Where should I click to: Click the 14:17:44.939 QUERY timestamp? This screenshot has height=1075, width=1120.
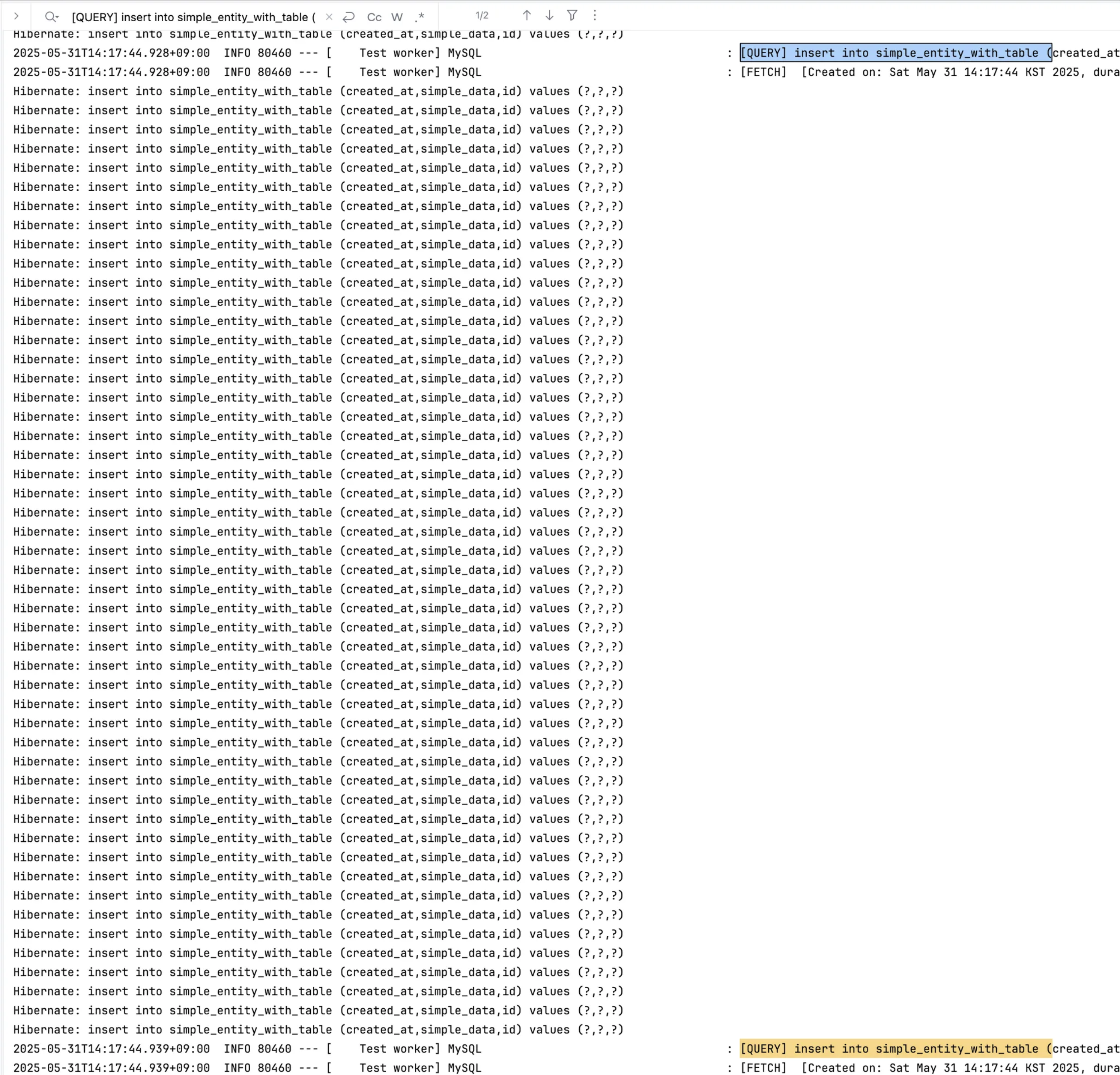(112, 1048)
